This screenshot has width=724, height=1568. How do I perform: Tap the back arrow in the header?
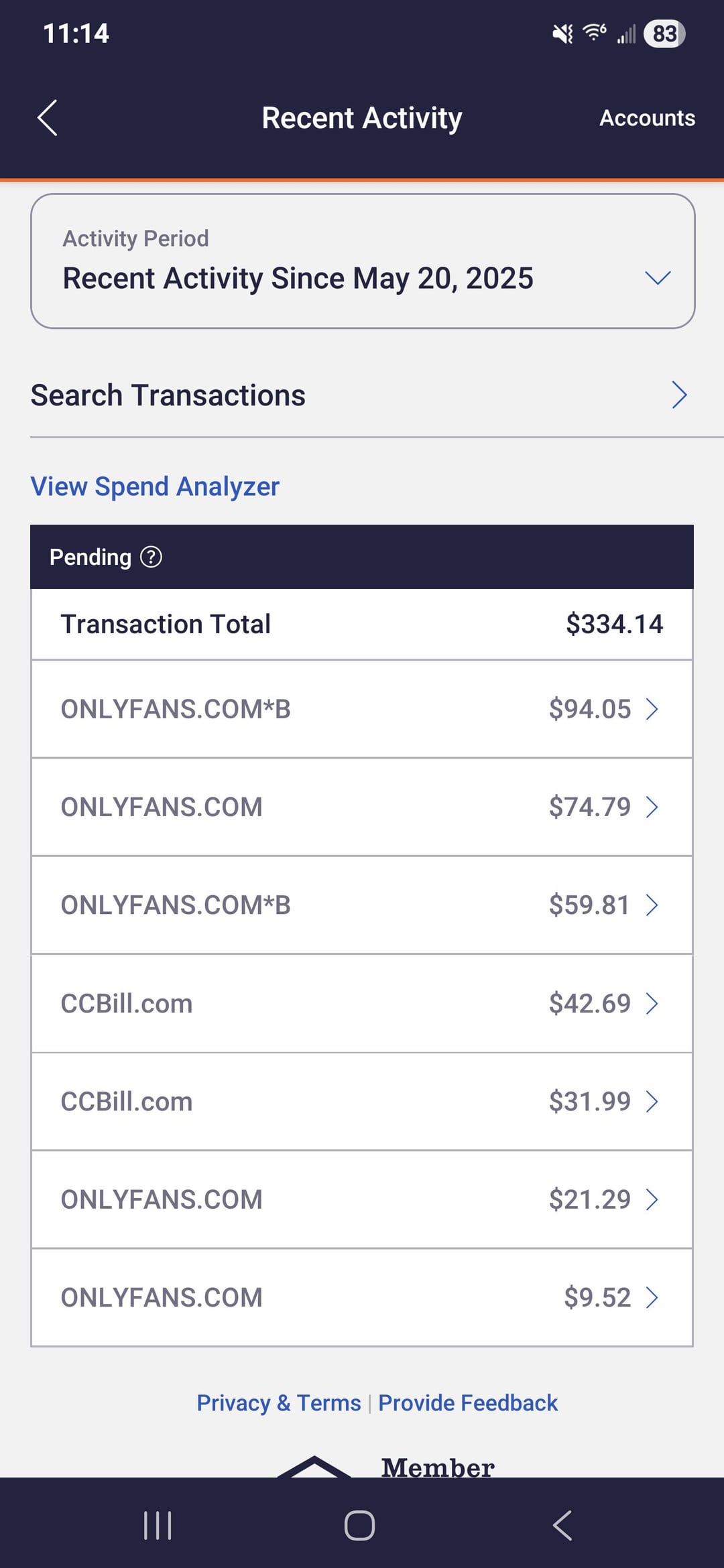47,118
